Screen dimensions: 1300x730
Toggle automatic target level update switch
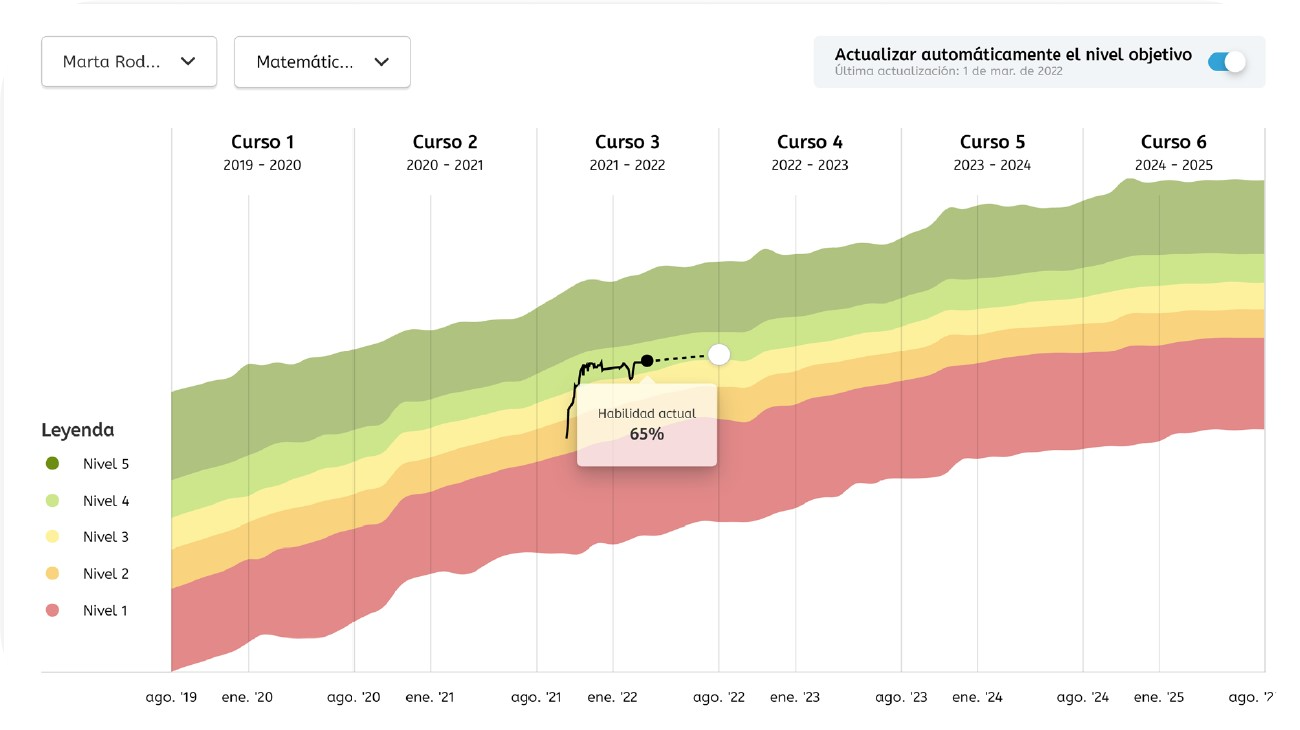click(1226, 61)
